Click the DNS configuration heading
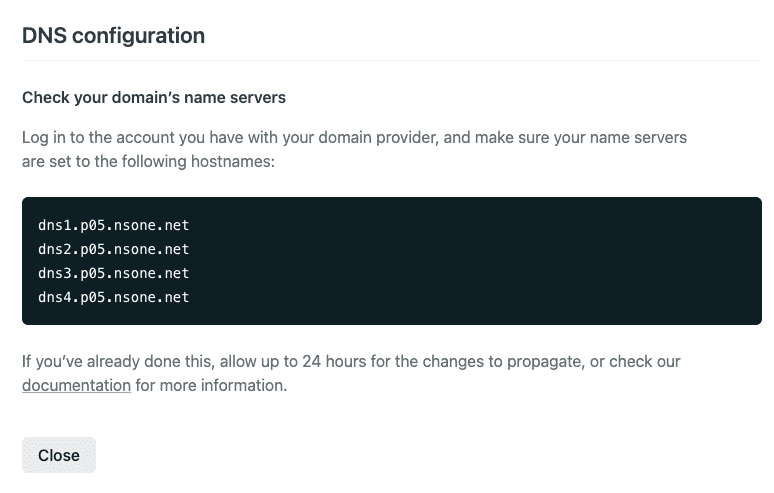 (x=113, y=36)
